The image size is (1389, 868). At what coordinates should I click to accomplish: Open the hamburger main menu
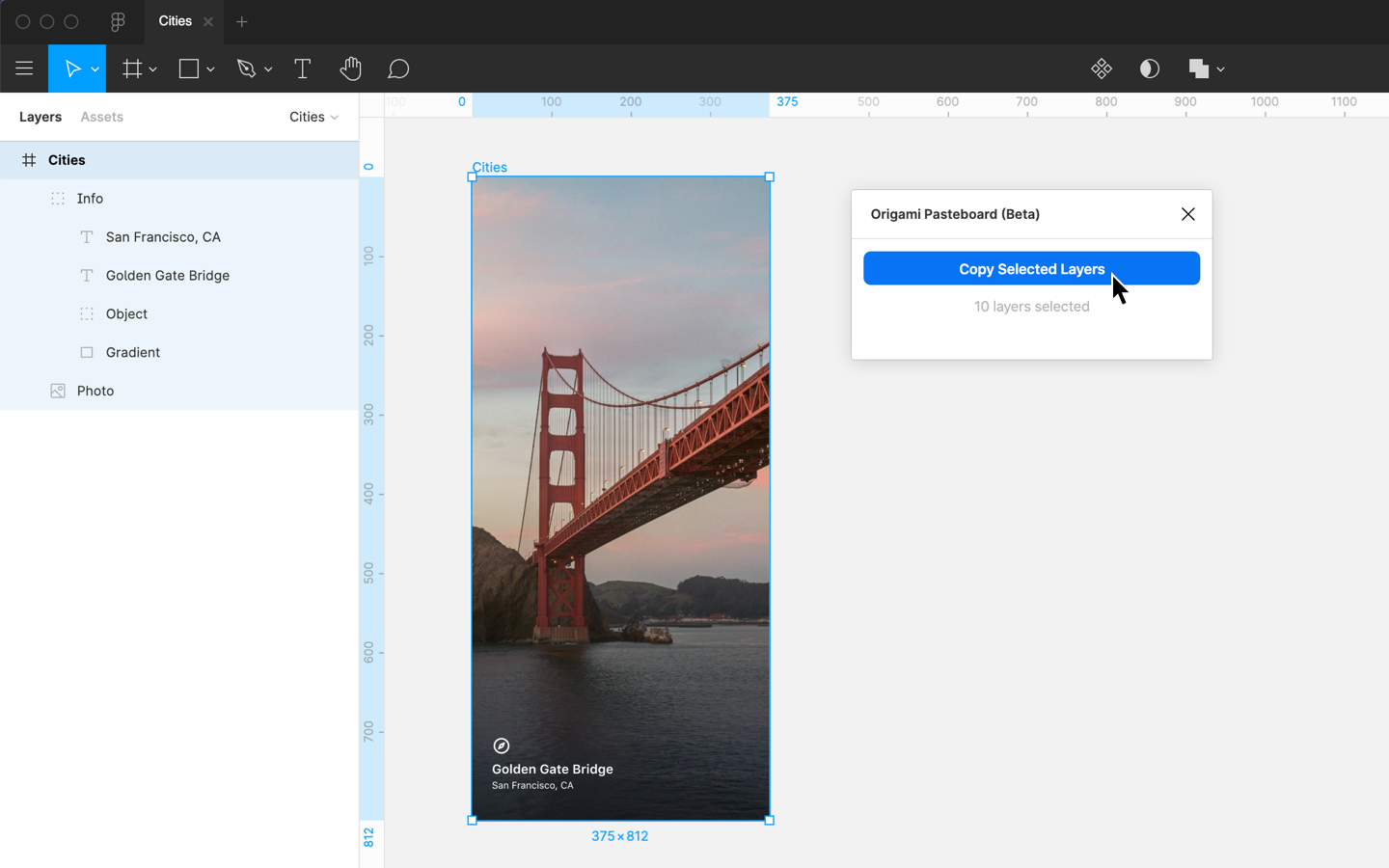(24, 68)
